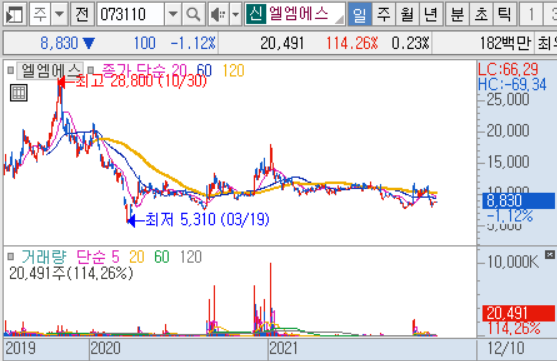This screenshot has height=361, width=557.
Task: Click the HC:-69.34 indicator text
Action: 512,85
